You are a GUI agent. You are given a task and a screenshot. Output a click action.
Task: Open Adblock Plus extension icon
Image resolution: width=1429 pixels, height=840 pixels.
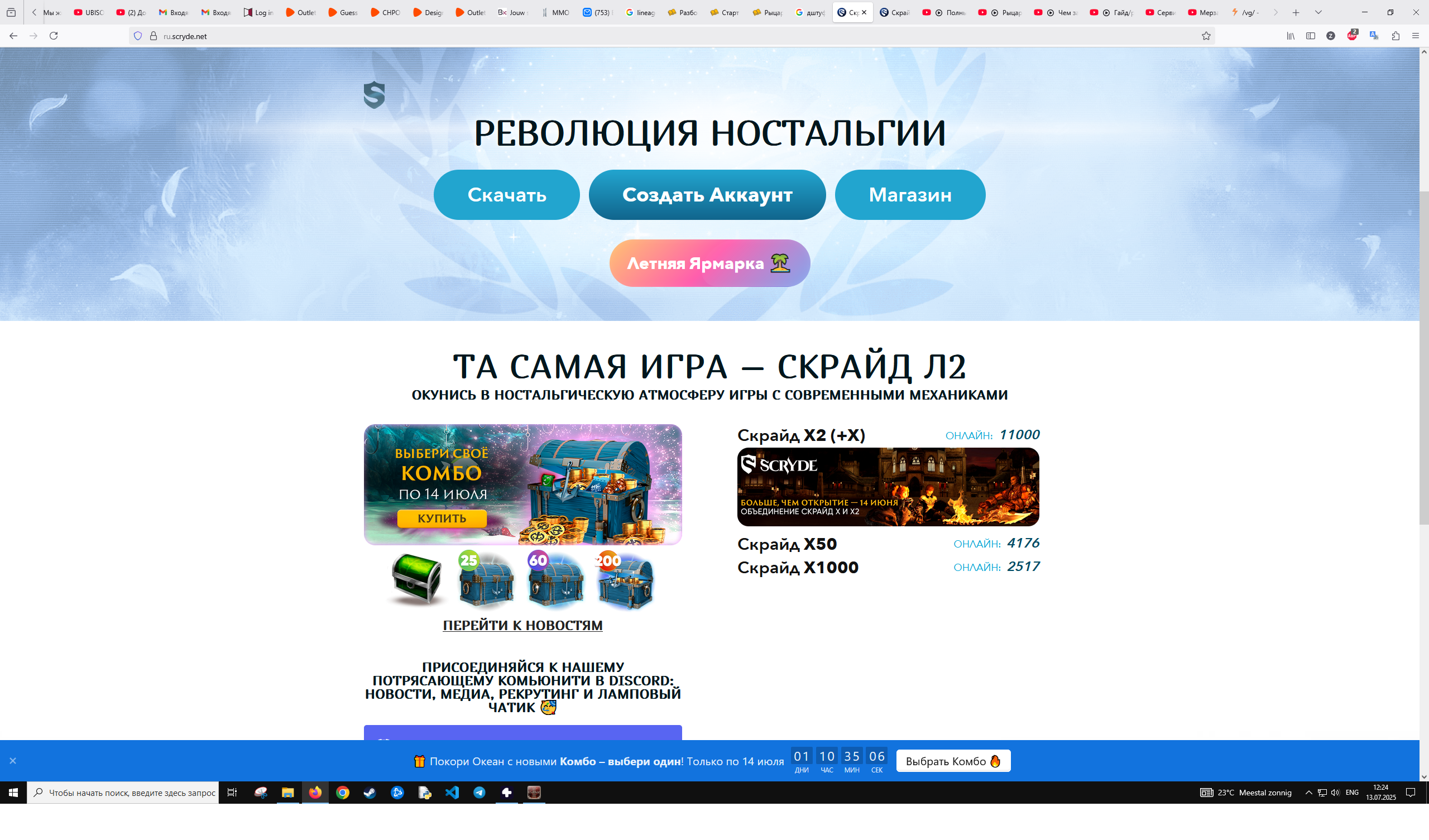click(x=1352, y=36)
